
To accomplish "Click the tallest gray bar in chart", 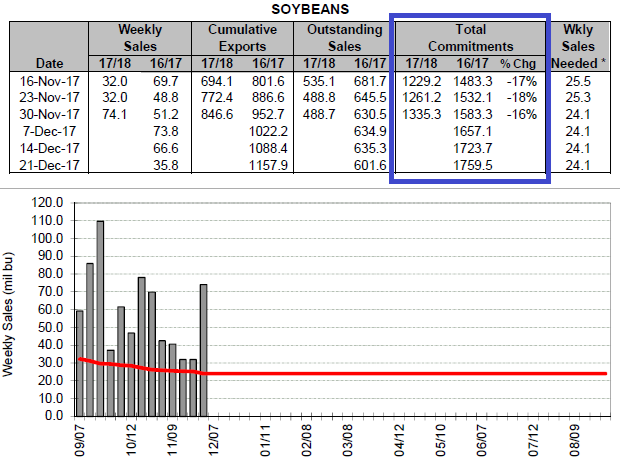I will coord(100,317).
